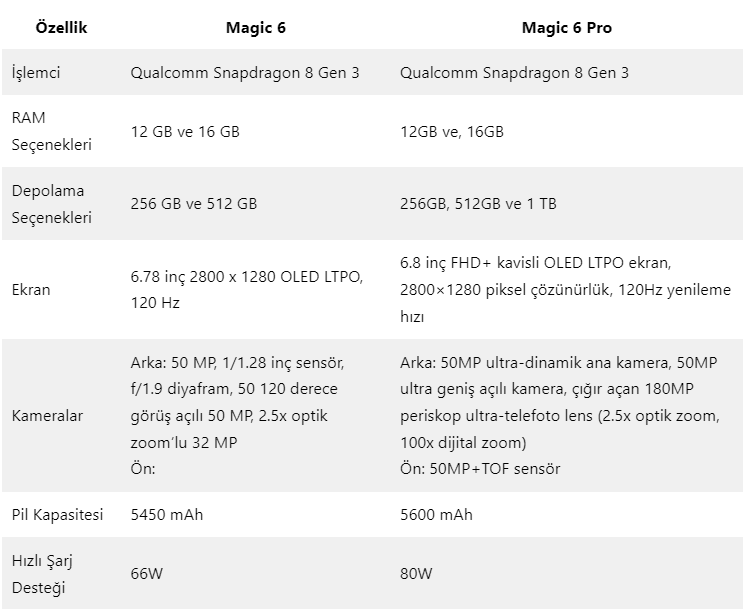Click the Pil Kapasitesi row label
This screenshot has height=609, width=747.
(57, 514)
